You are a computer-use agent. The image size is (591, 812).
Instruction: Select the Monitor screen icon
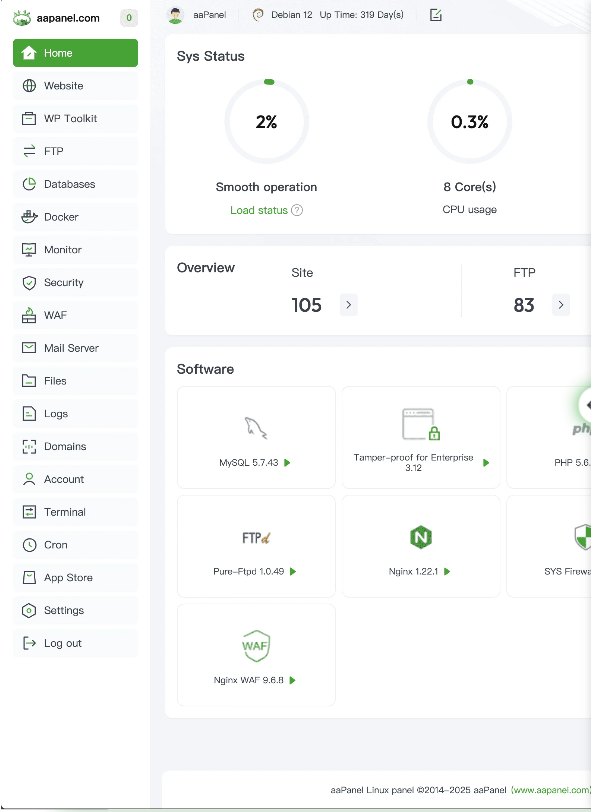click(29, 250)
